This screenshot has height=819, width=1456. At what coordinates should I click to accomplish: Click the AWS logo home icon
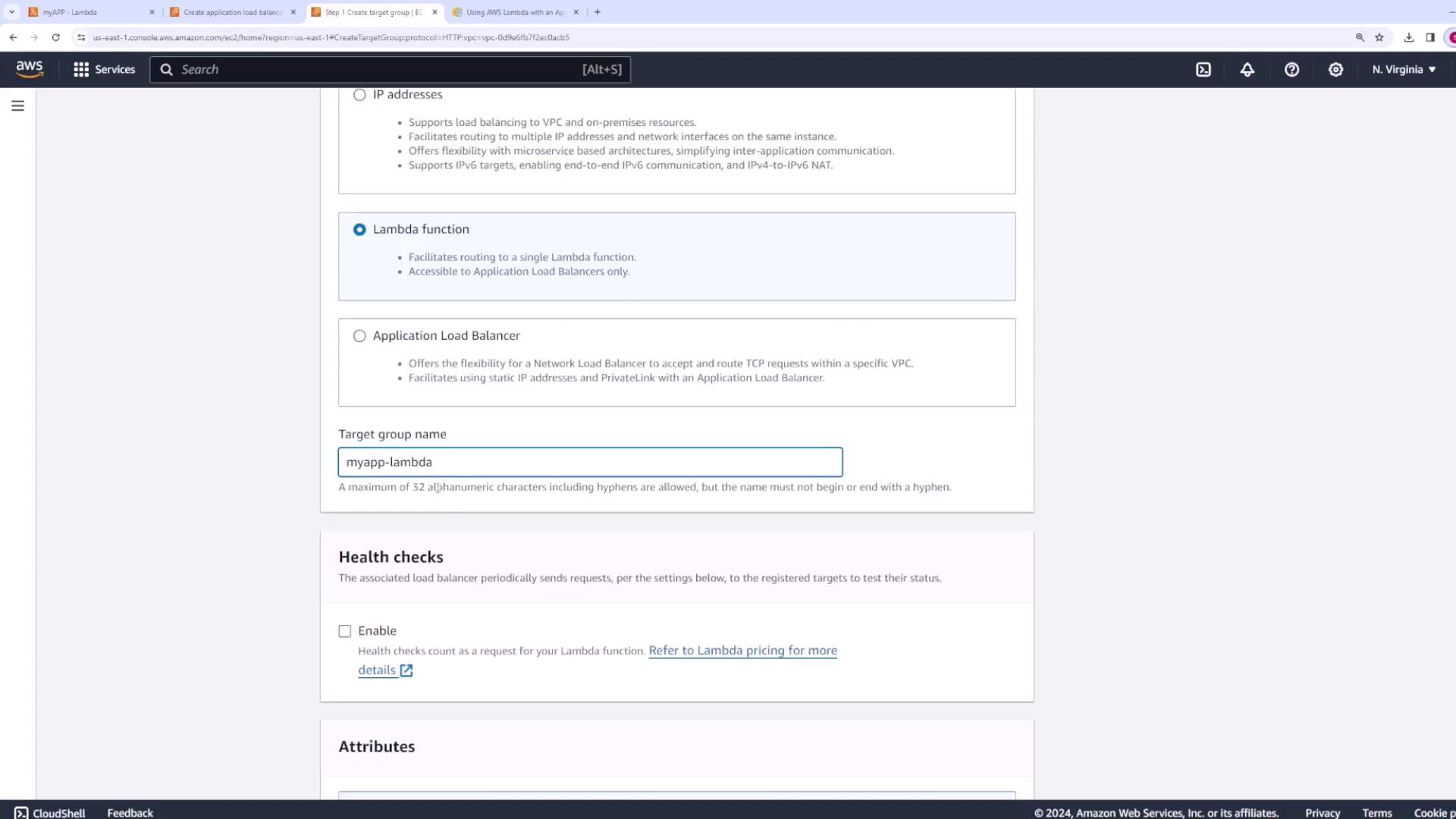point(30,69)
